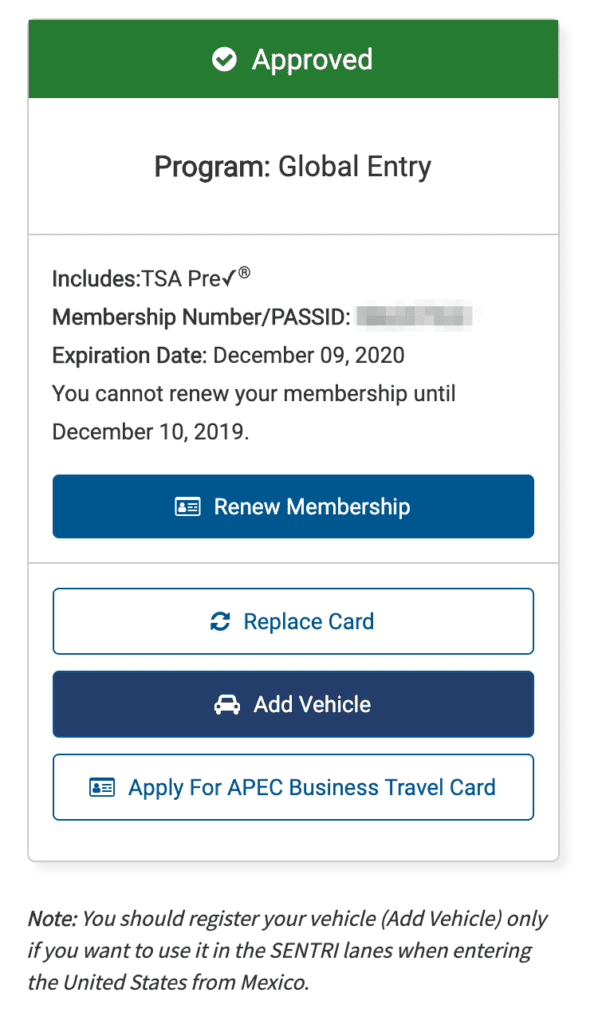Click the green Approved status banner
Screen dimensions: 598x1024
point(292,59)
